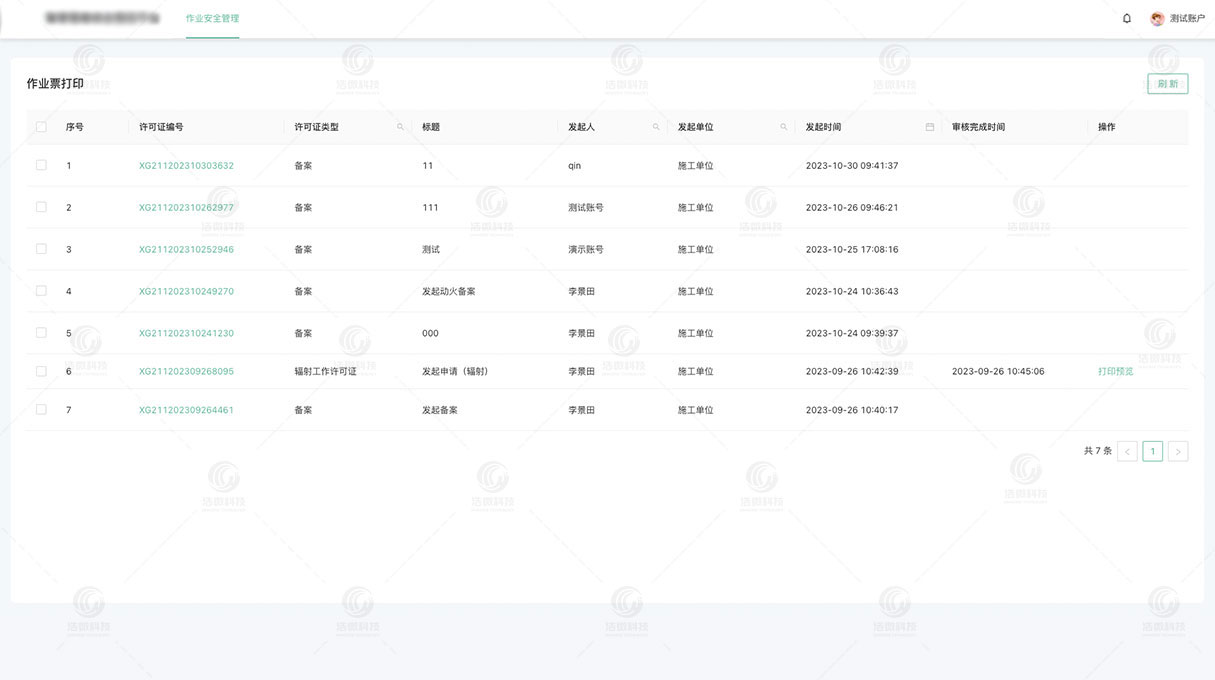1215x680 pixels.
Task: Click the previous page arrow in pagination
Action: pos(1127,450)
